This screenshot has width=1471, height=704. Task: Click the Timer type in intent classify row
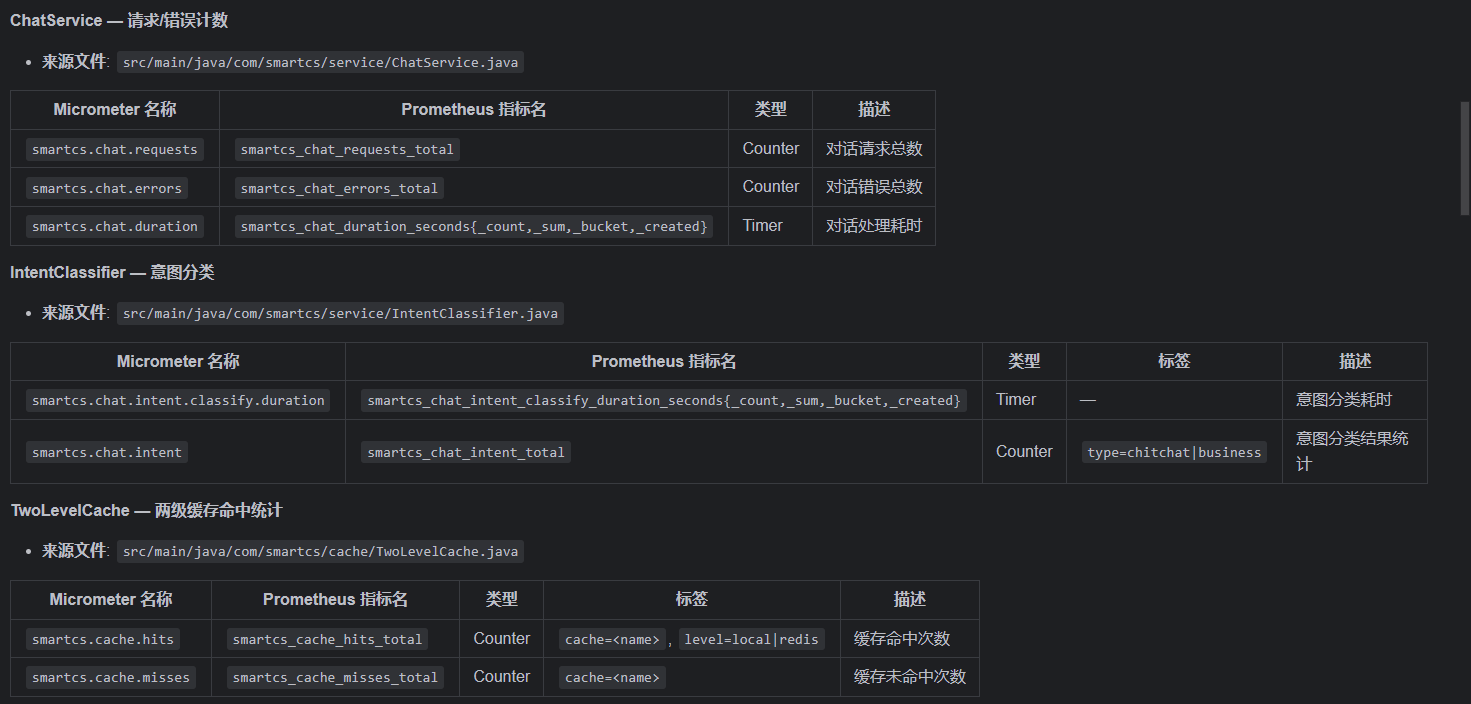coord(1016,400)
